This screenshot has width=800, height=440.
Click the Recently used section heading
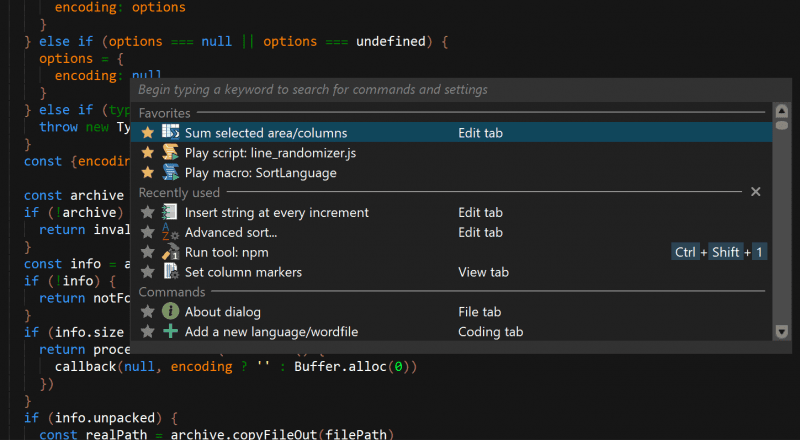tap(179, 192)
